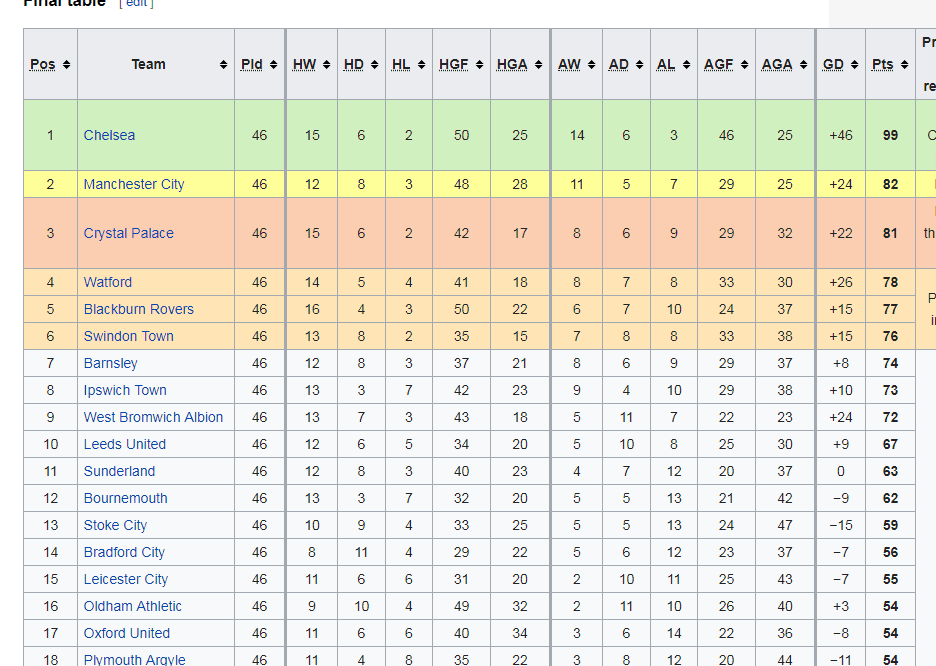The height and width of the screenshot is (666, 936).
Task: Select Manchester City's 82 points cell
Action: pyautogui.click(x=890, y=184)
